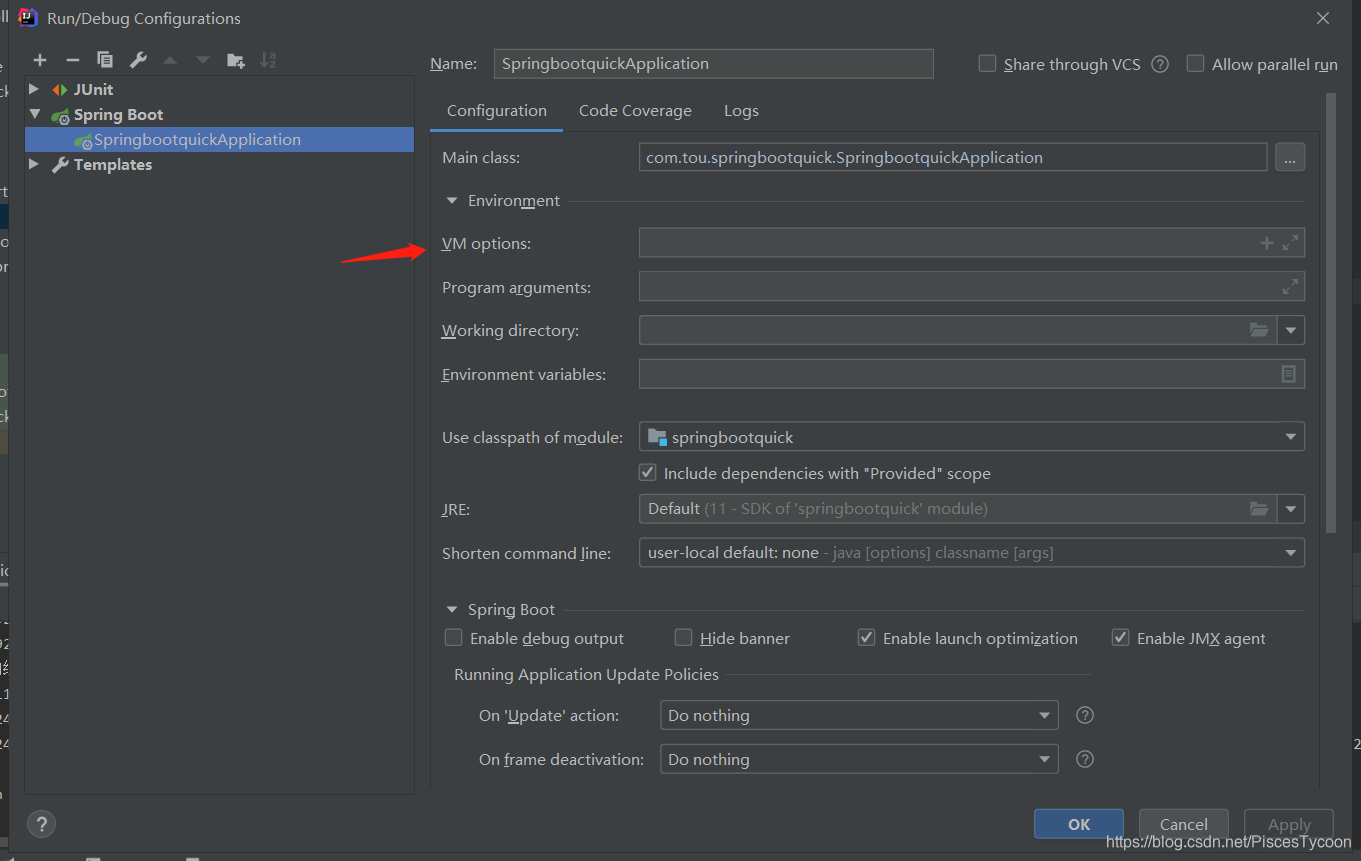This screenshot has height=861, width=1361.
Task: Open help for On frame deactivation
Action: pos(1084,759)
